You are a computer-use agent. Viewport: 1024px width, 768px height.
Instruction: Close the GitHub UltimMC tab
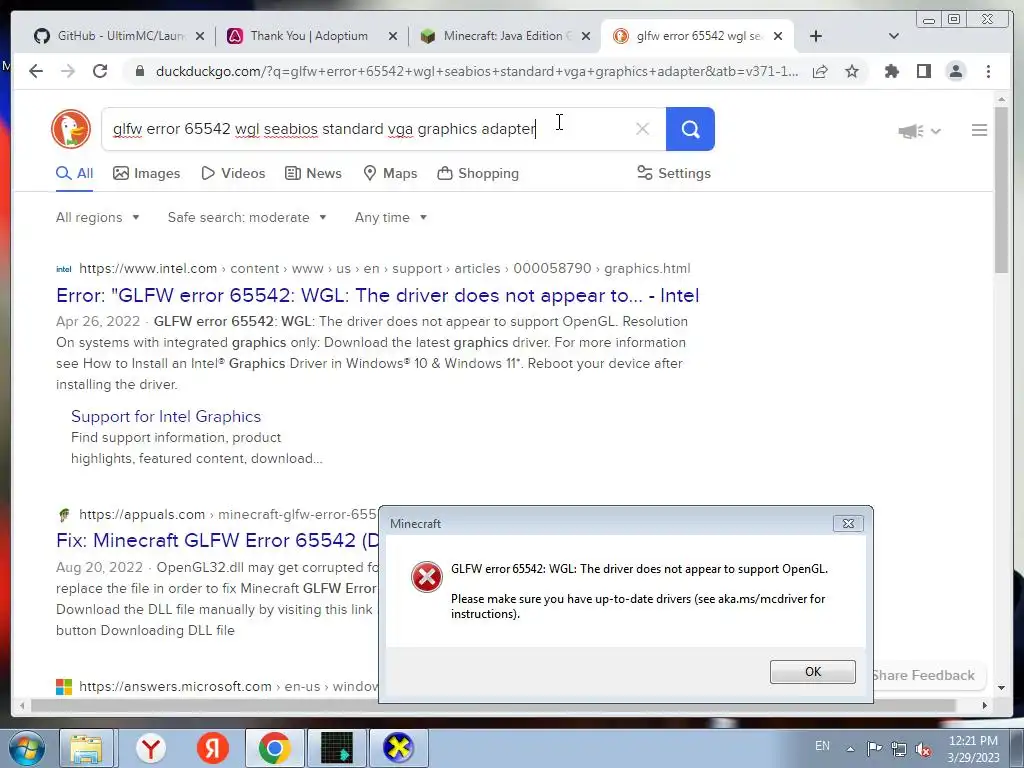pyautogui.click(x=200, y=37)
